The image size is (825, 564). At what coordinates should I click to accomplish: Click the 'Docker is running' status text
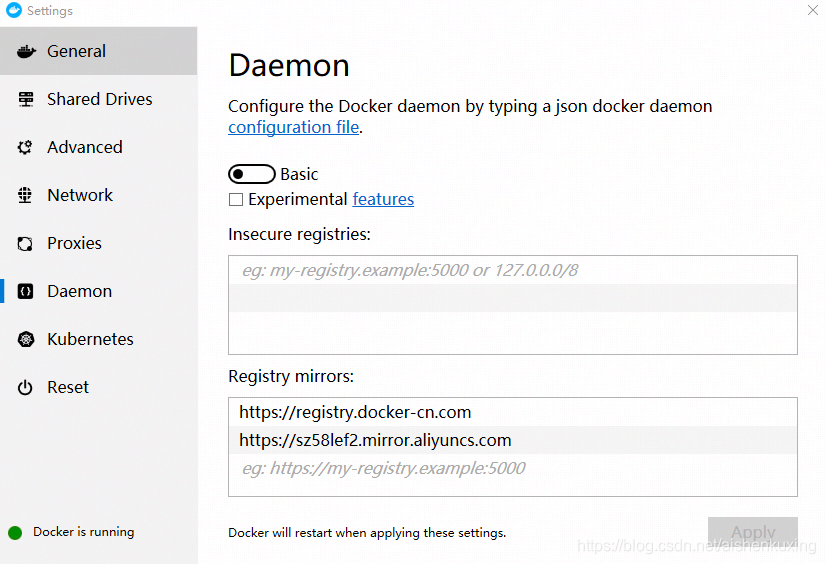[x=84, y=532]
